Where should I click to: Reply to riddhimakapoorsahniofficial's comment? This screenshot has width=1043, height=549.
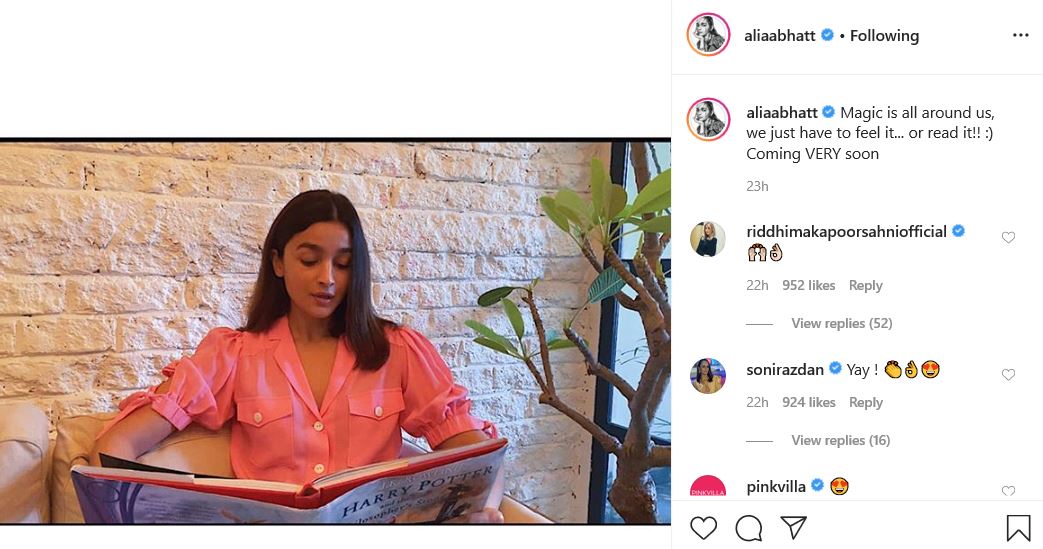tap(865, 285)
